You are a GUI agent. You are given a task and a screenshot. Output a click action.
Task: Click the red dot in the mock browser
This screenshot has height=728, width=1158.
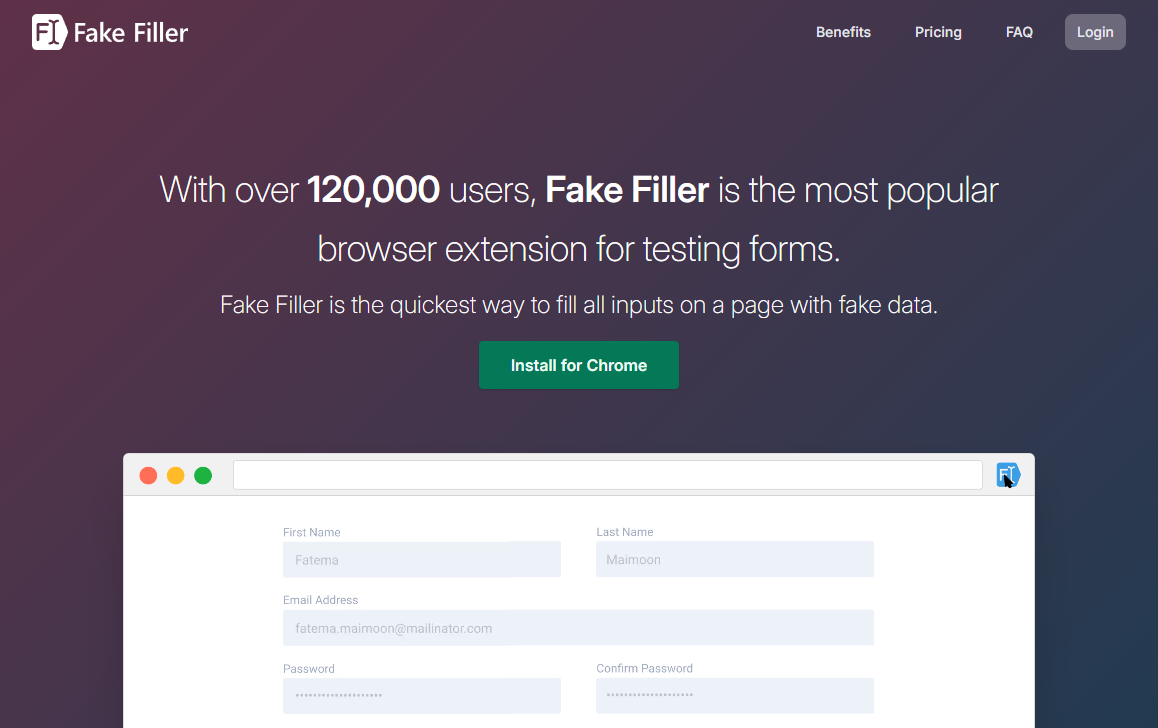148,475
